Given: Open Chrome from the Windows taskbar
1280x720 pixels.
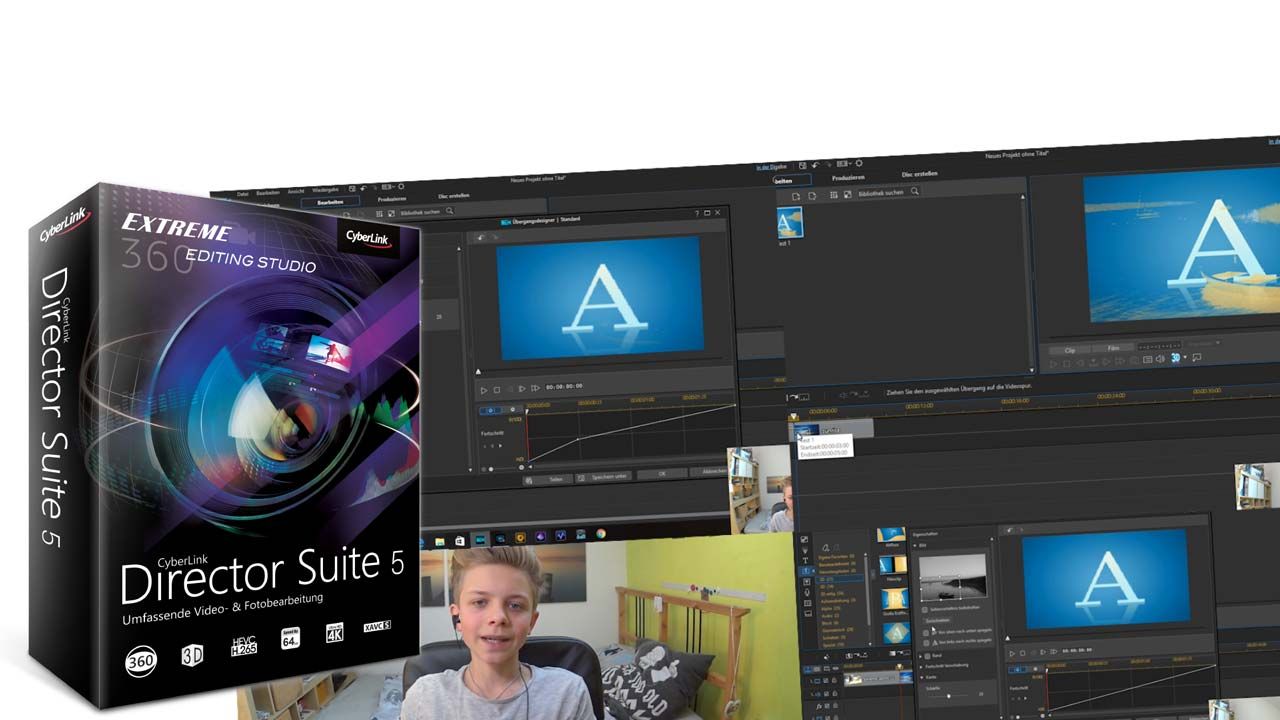Looking at the screenshot, I should [601, 534].
